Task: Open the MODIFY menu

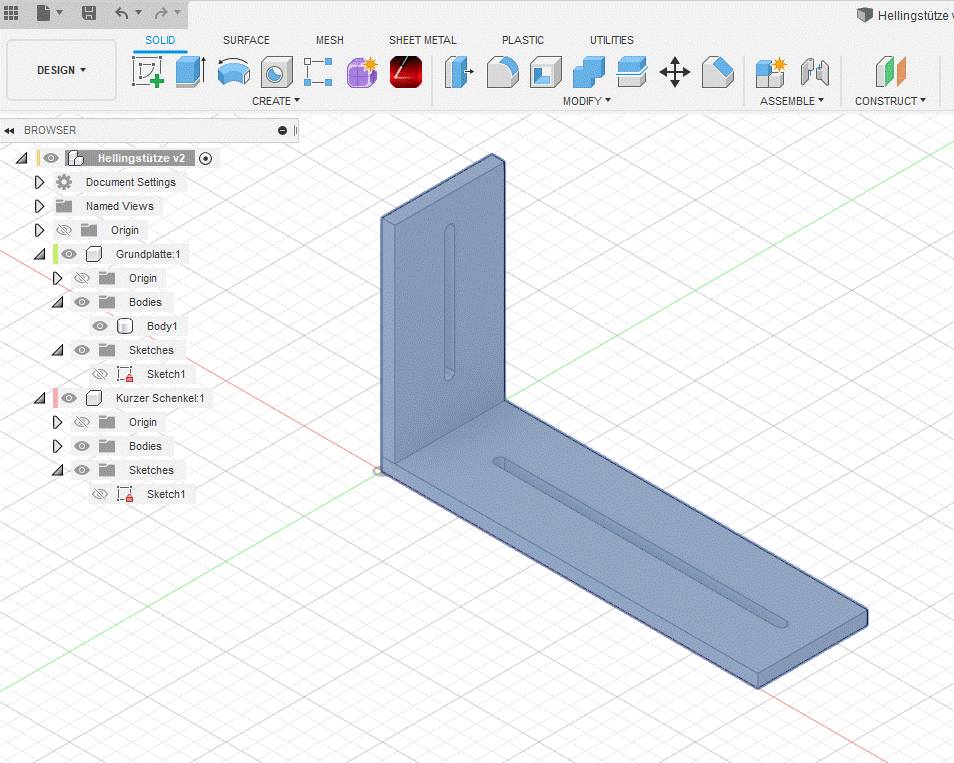Action: (586, 101)
